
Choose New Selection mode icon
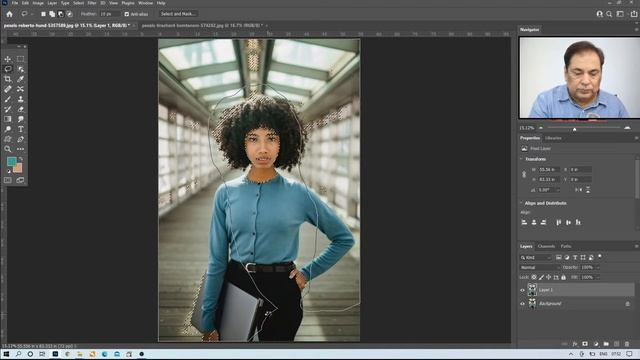point(43,14)
